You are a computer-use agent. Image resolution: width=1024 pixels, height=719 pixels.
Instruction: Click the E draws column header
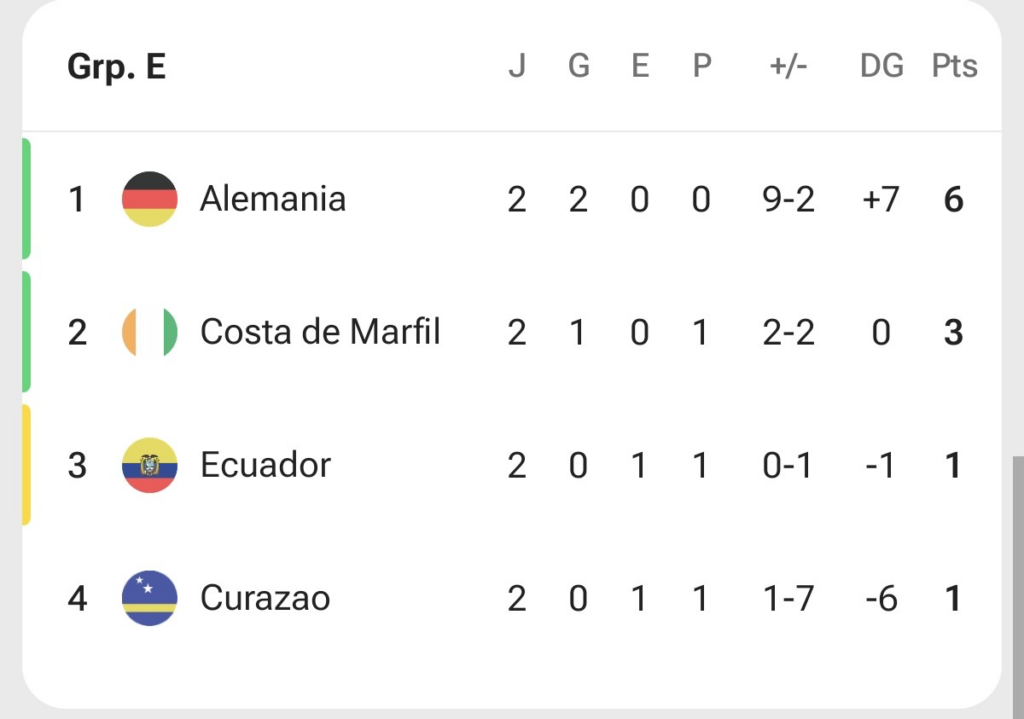point(640,66)
